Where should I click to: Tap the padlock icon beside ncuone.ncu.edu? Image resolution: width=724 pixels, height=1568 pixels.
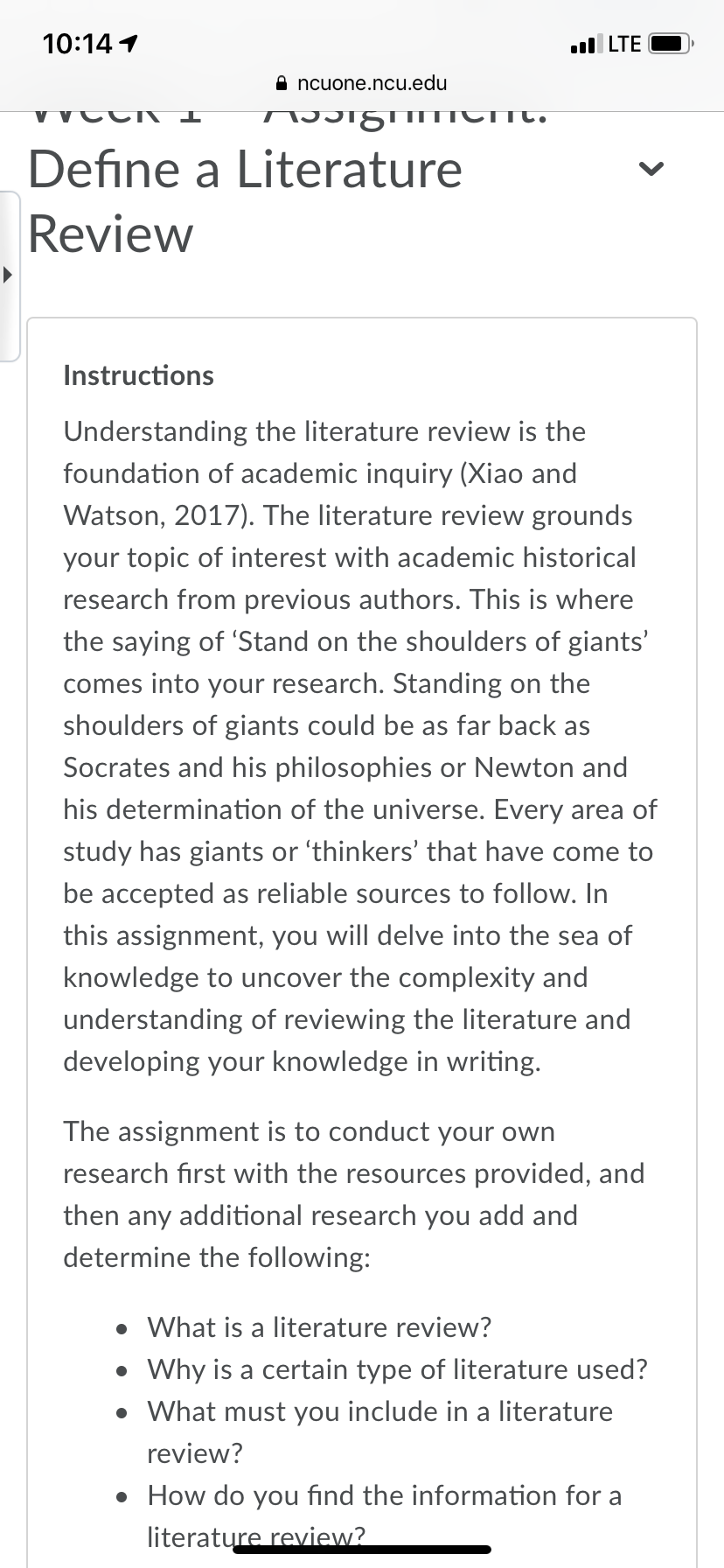click(281, 83)
